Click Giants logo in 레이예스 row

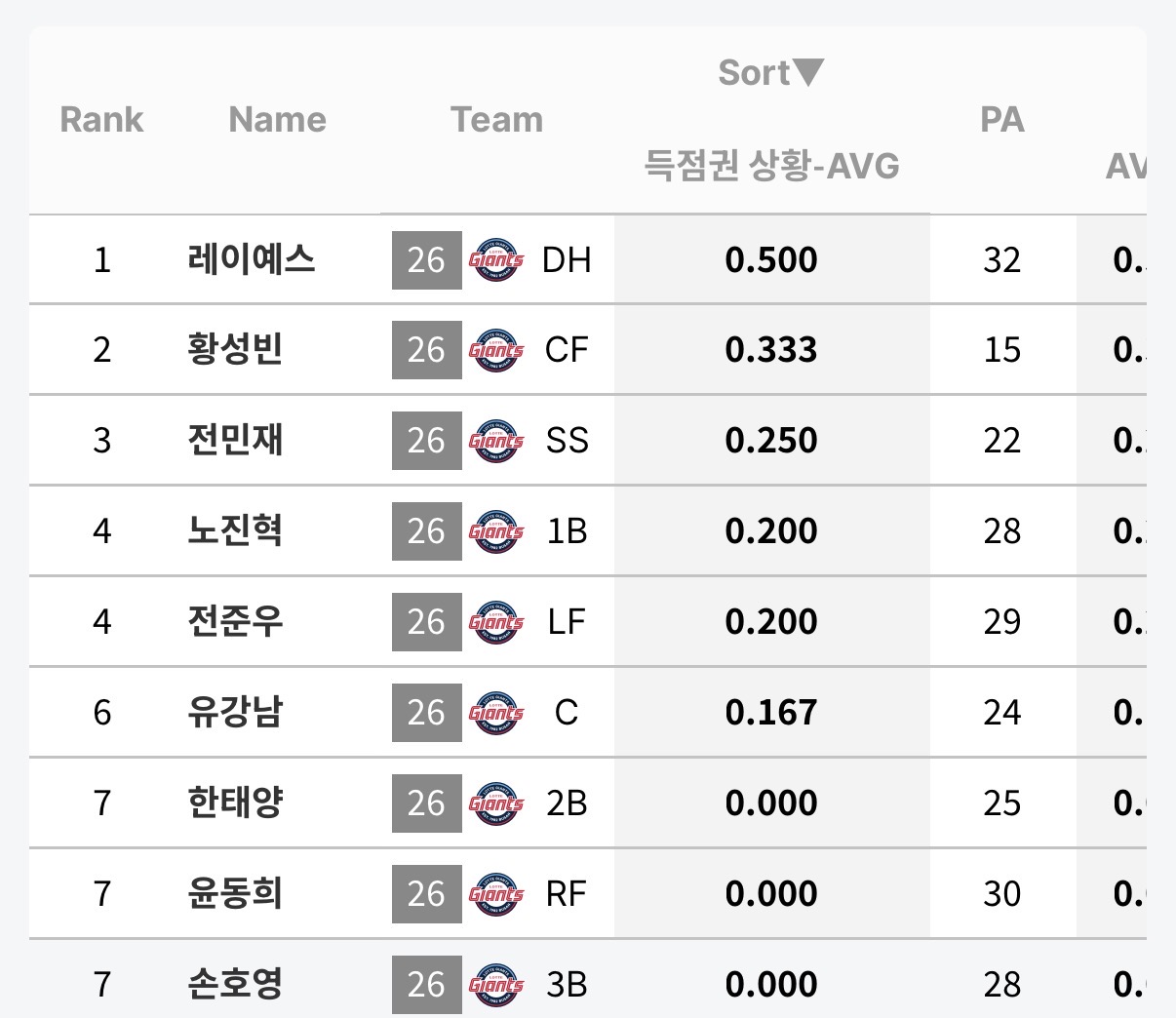point(496,260)
